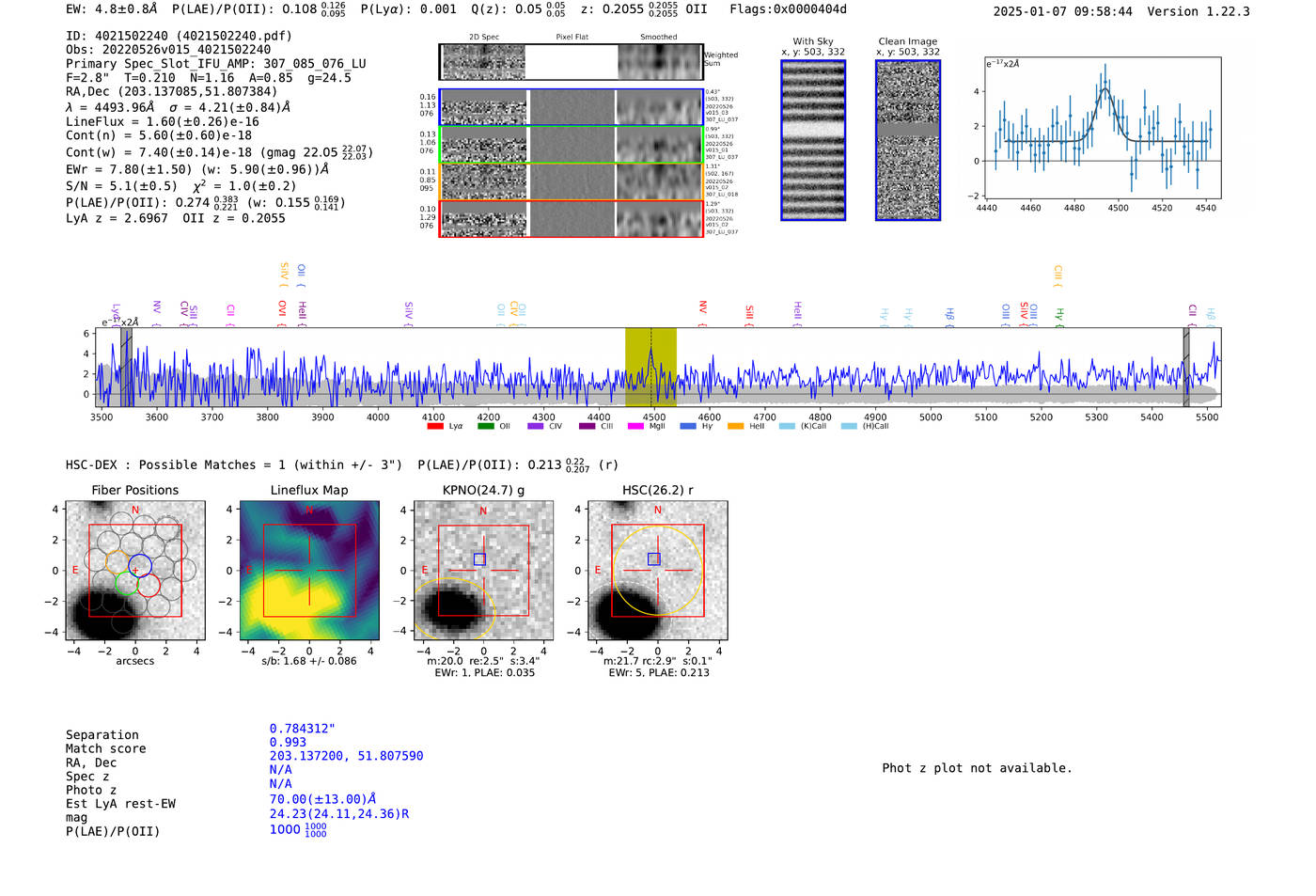Select the green-bordered 2D fiber spectrum row
Screen dimensions: 1316x896
point(571,144)
